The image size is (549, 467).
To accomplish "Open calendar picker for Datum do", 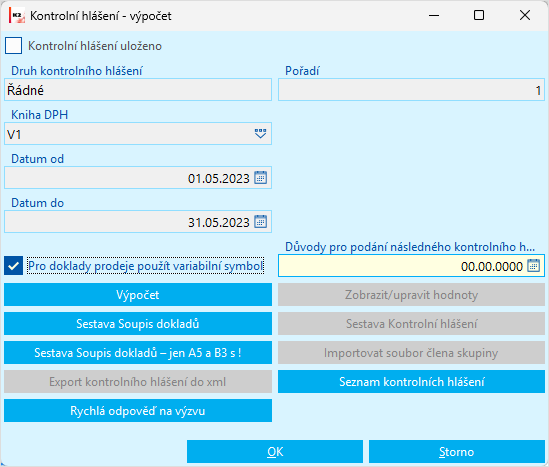I will pyautogui.click(x=260, y=222).
